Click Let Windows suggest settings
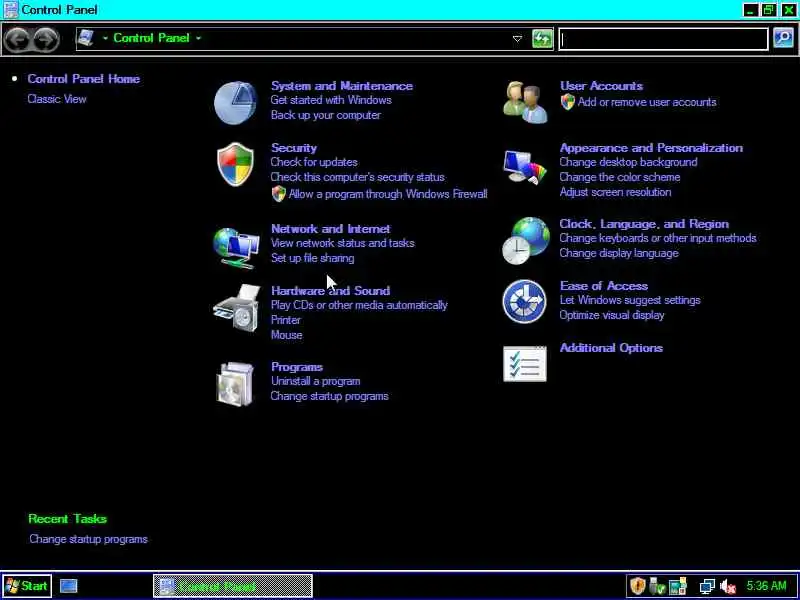Viewport: 800px width, 600px height. click(x=630, y=300)
